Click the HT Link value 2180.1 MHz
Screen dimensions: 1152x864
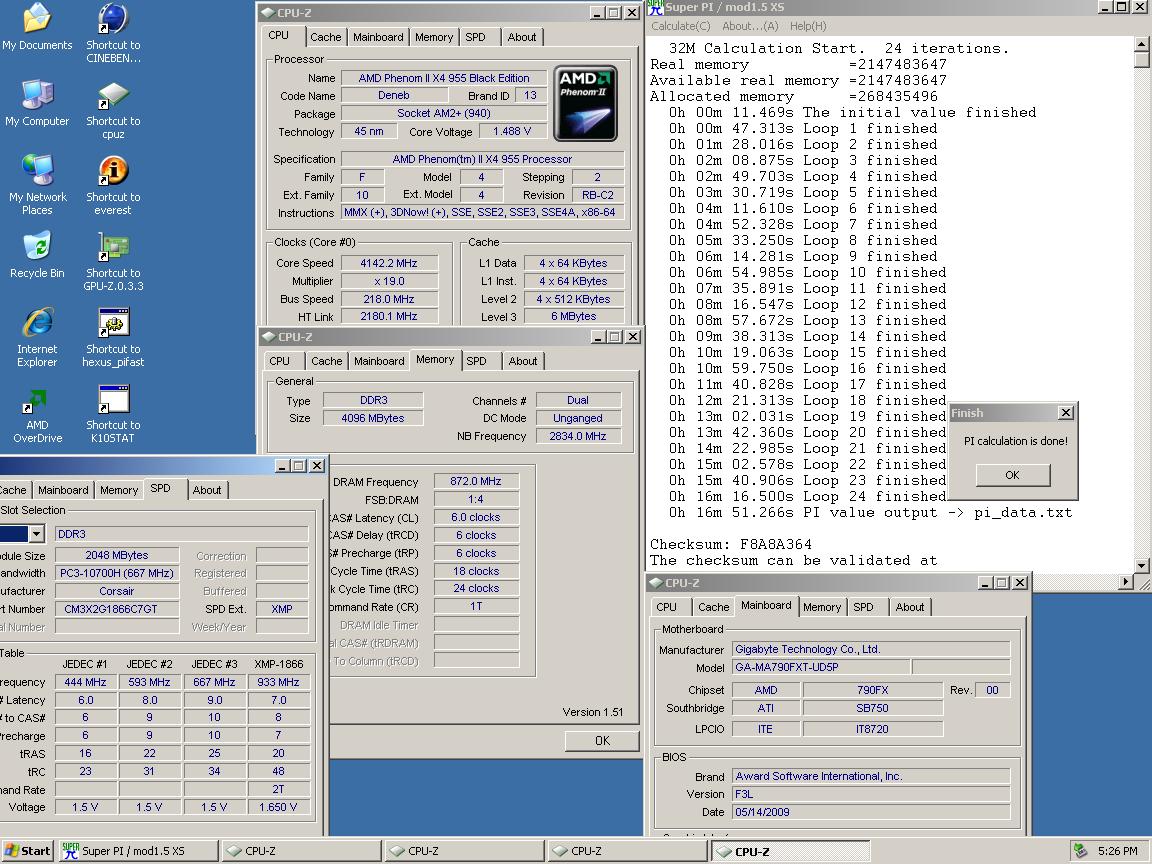tap(389, 317)
